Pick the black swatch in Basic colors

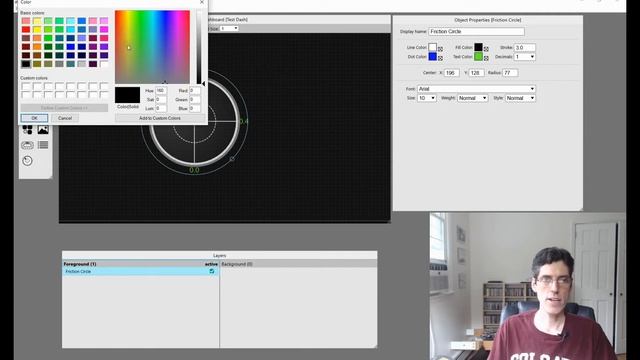tap(26, 64)
